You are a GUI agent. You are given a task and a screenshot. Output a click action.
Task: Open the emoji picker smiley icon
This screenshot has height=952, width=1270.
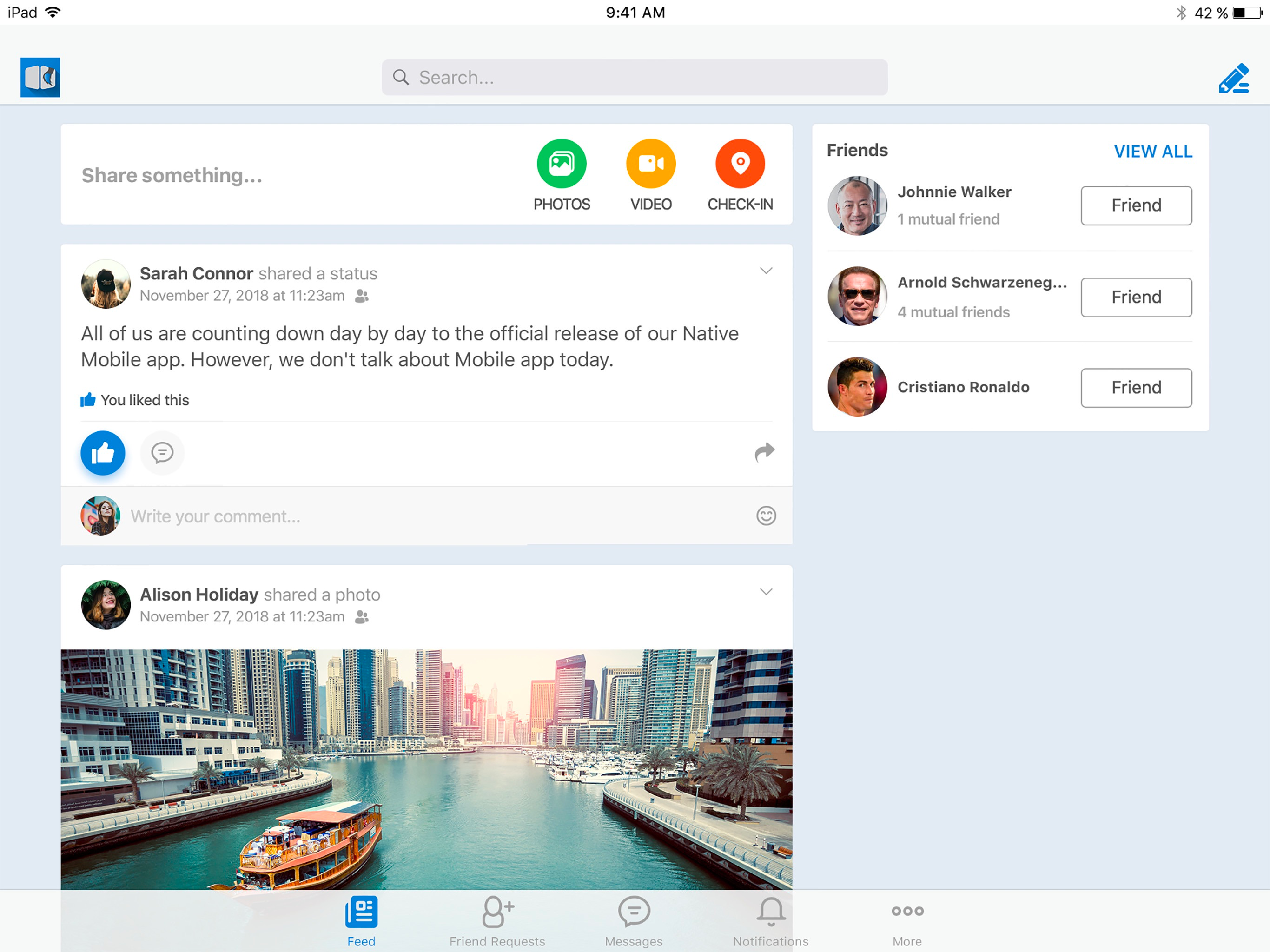coord(766,516)
